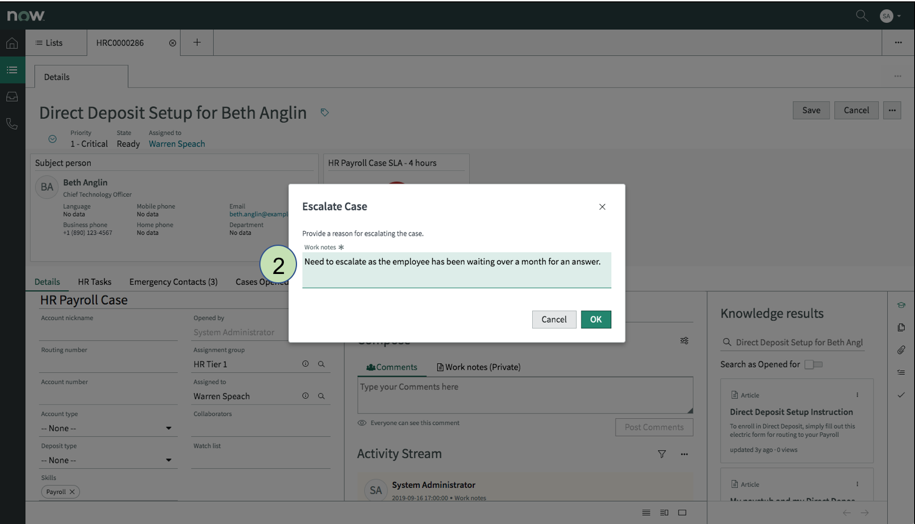The width and height of the screenshot is (915, 524).
Task: Open the Account type dropdown
Action: click(108, 428)
